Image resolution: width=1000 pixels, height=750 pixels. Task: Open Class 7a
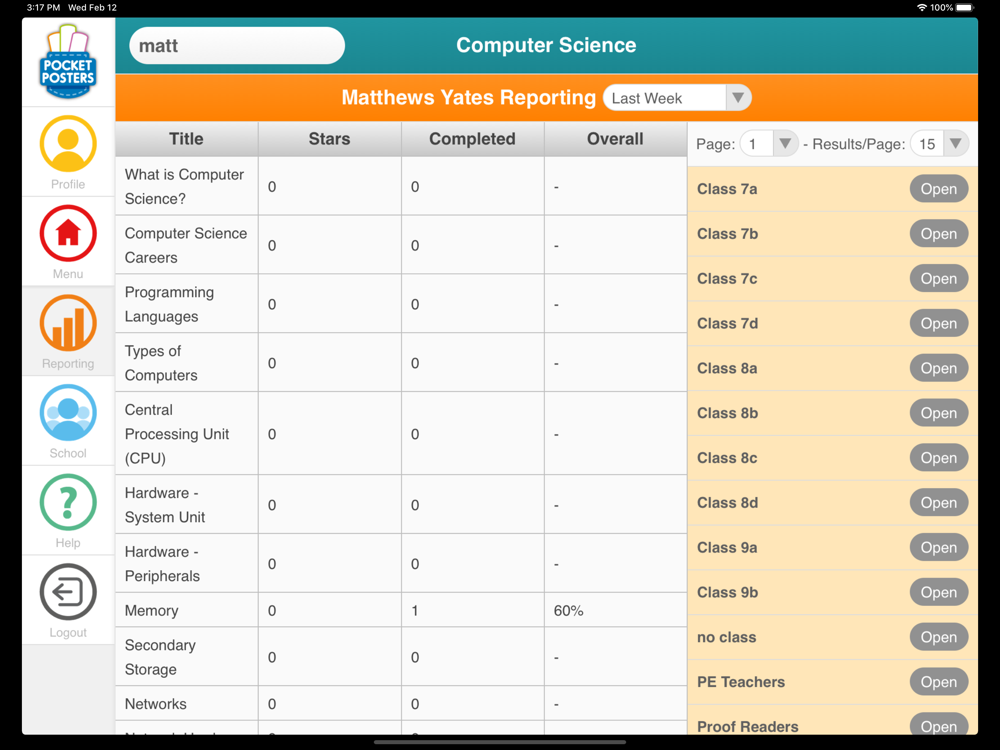pyautogui.click(x=939, y=189)
